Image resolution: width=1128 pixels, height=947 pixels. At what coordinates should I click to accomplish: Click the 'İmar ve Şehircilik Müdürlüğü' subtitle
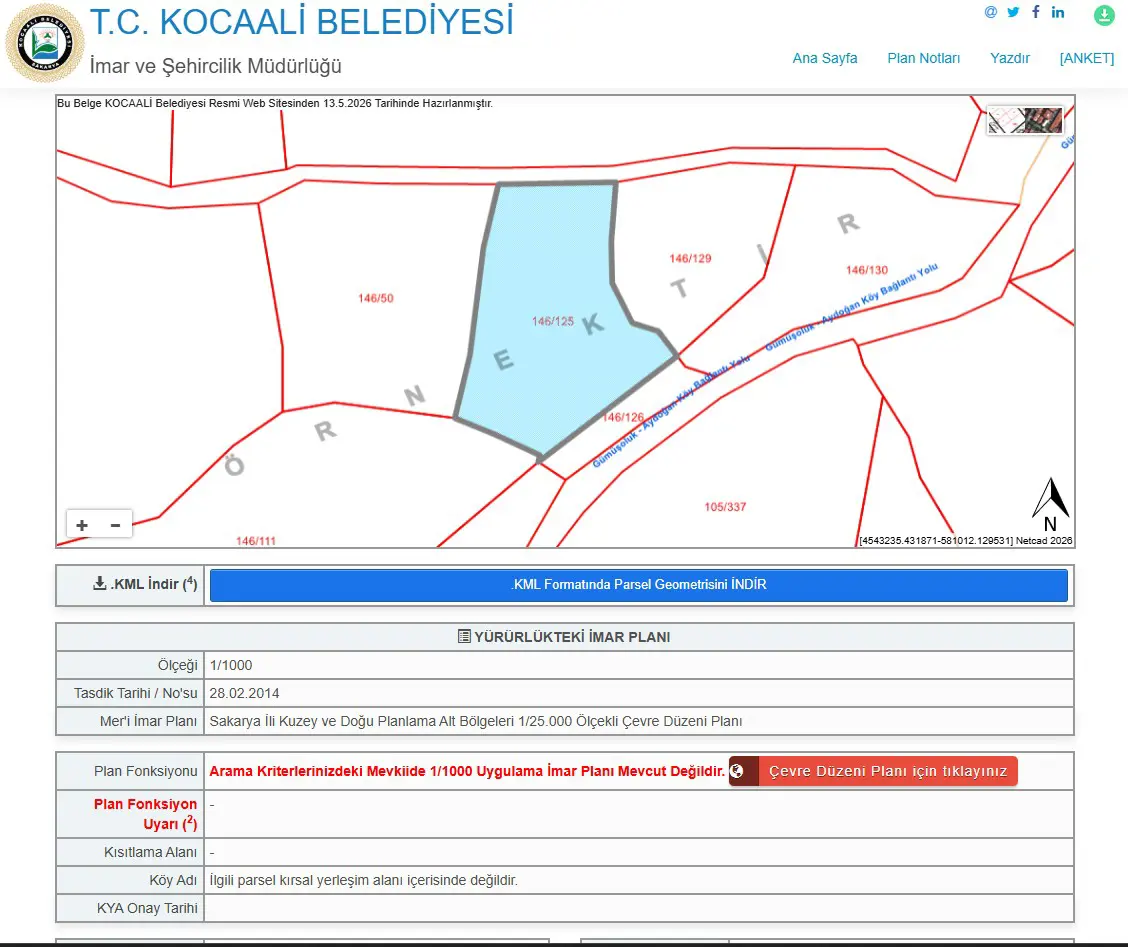click(x=216, y=65)
